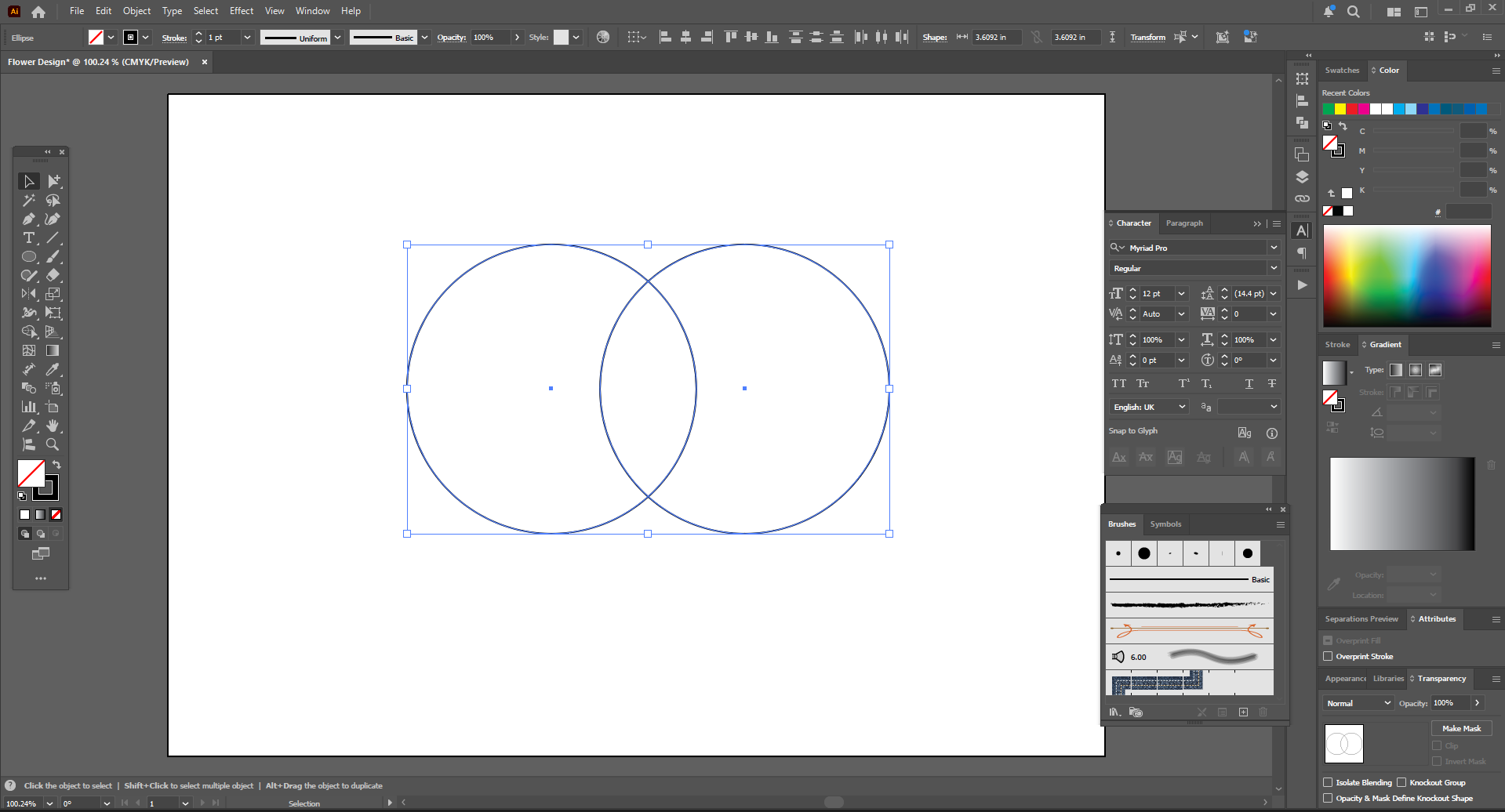This screenshot has height=812, width=1505.
Task: Open the Myriad Pro font dropdown
Action: click(x=1274, y=248)
